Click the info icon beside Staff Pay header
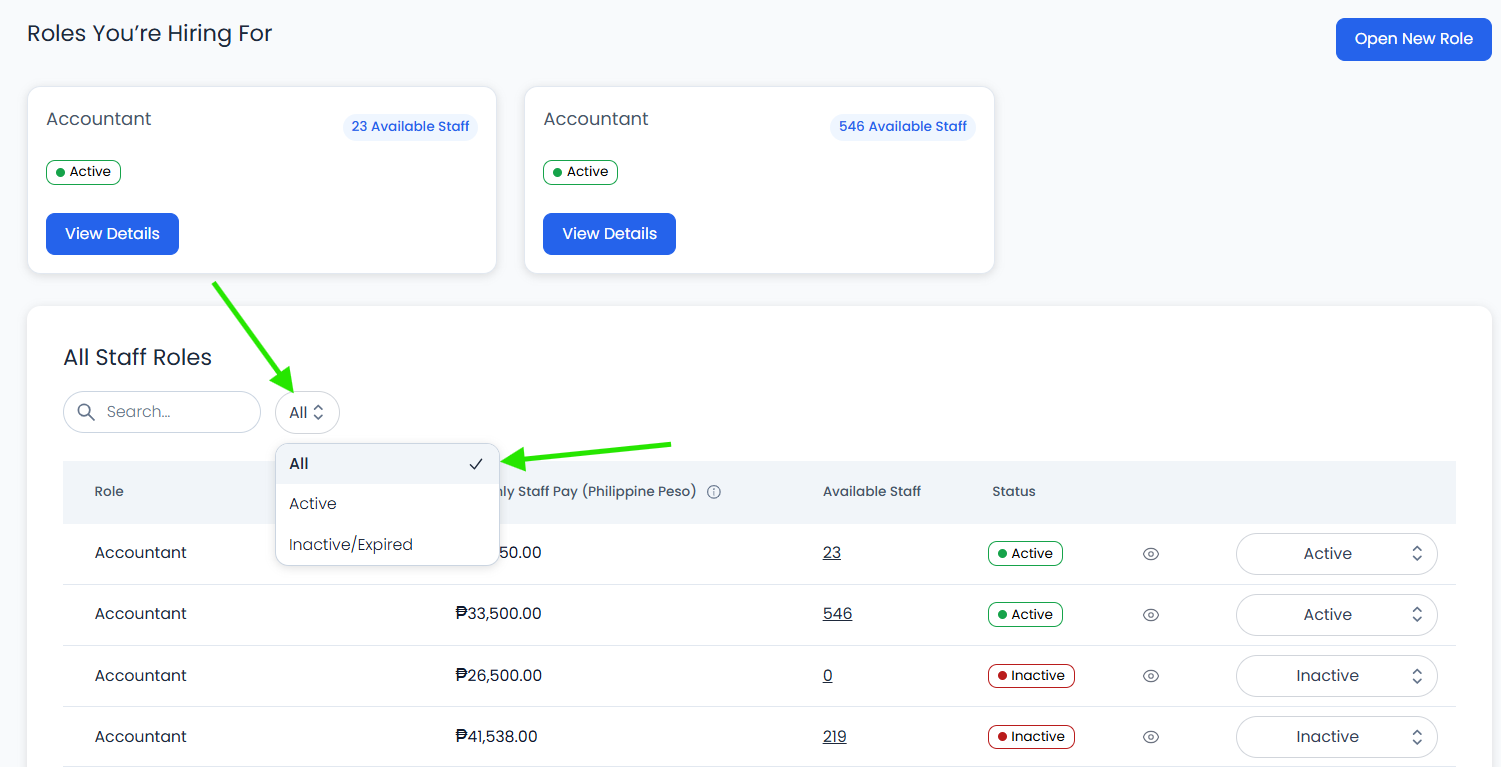Screen dimensions: 1501x767 [x=714, y=492]
